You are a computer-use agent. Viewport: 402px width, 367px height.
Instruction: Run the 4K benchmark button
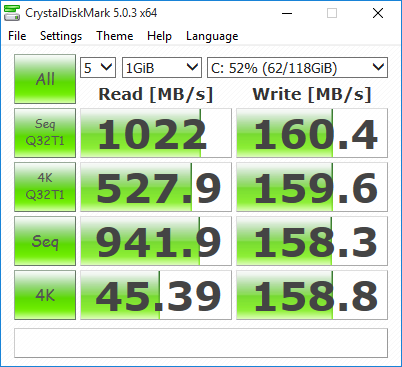[45, 295]
